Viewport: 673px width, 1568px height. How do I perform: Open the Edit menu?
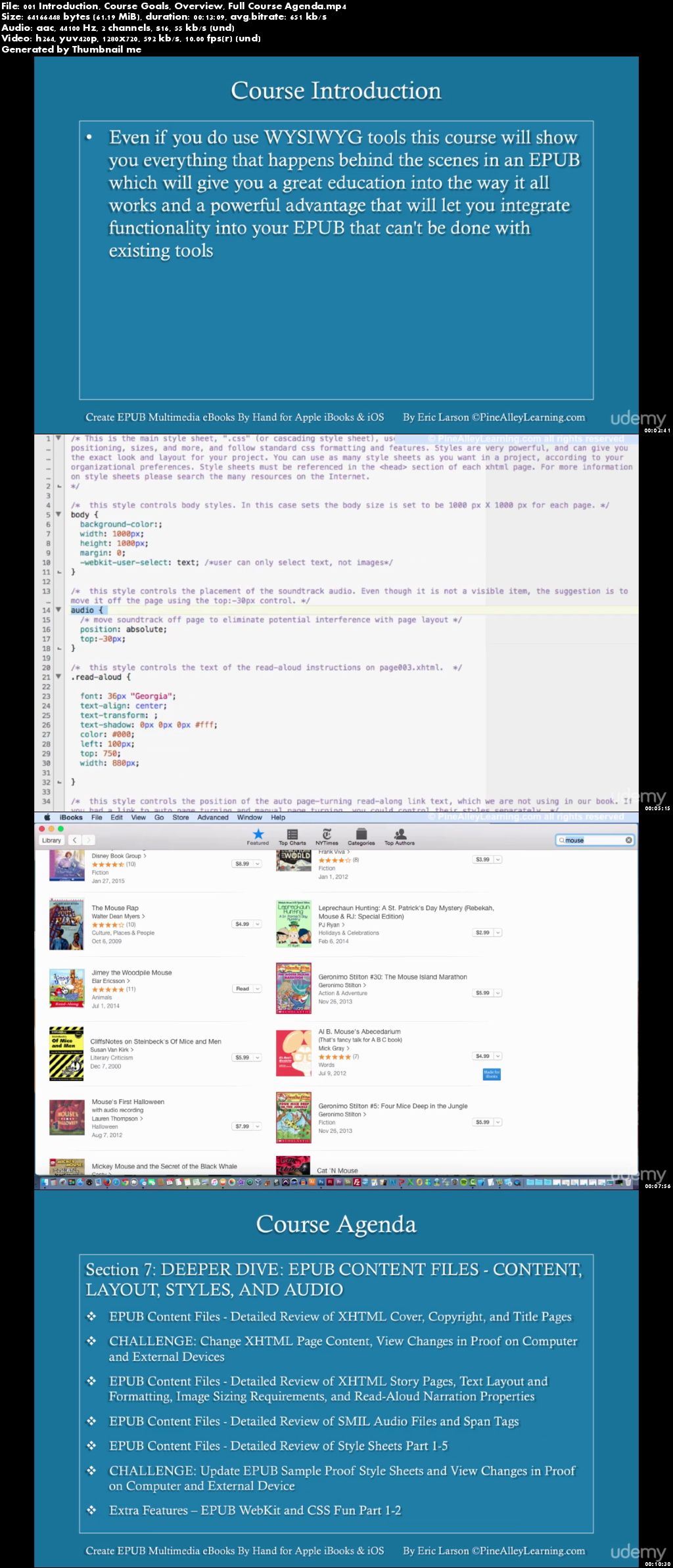coord(117,818)
